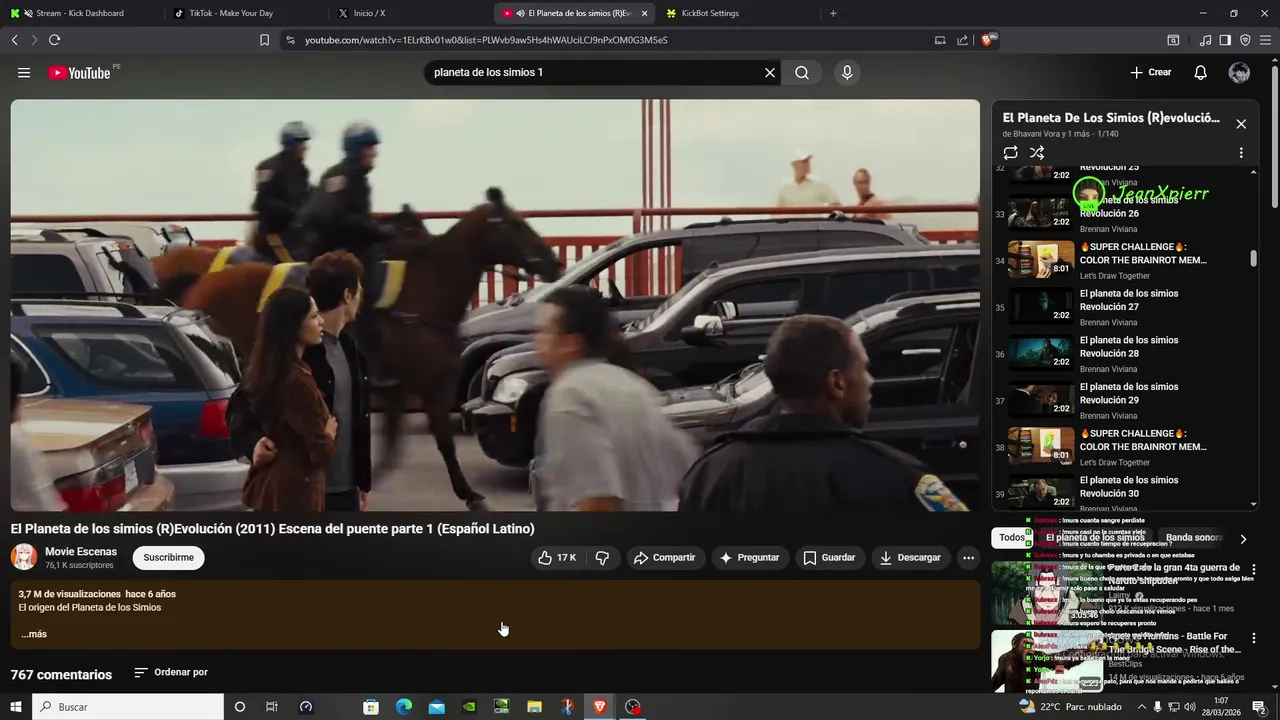Toggle the browser sidebar panel
Viewport: 1280px width, 720px height.
point(1225,40)
